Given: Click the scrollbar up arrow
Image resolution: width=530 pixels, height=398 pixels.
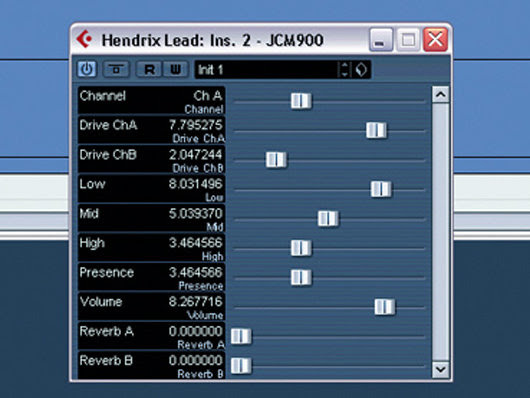Looking at the screenshot, I should coord(440,95).
